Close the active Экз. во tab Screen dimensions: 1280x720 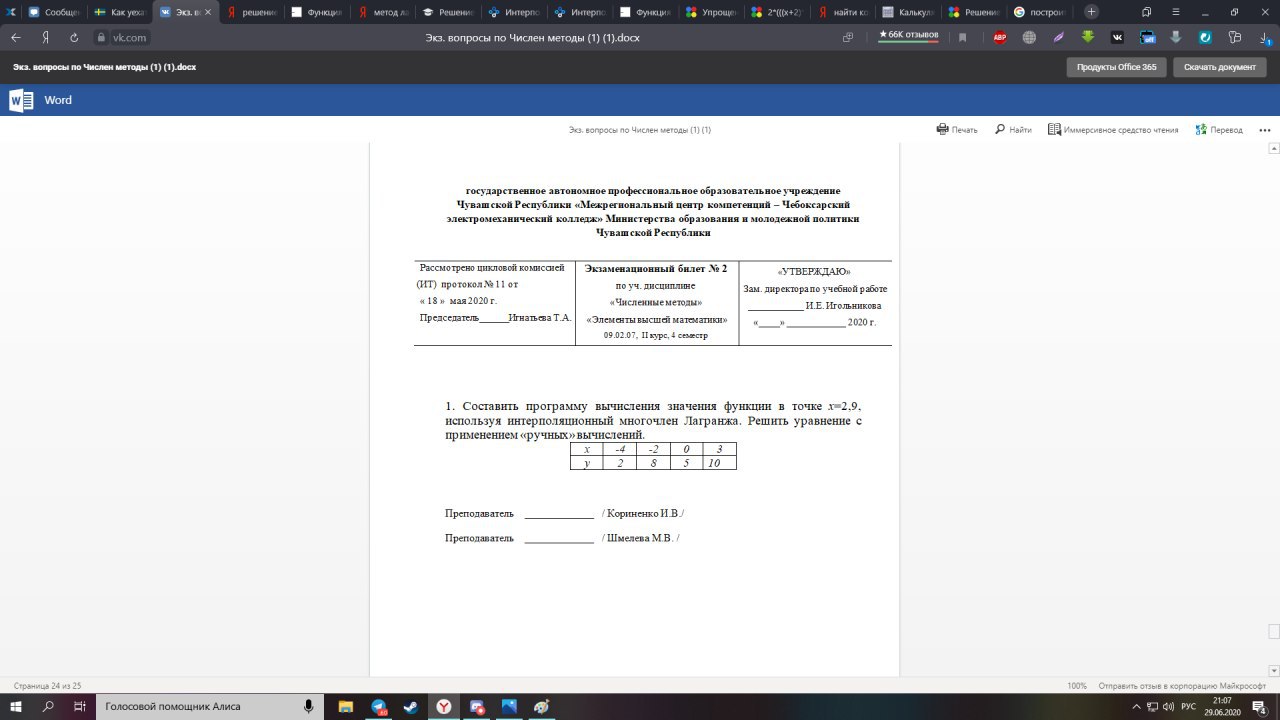click(x=208, y=12)
